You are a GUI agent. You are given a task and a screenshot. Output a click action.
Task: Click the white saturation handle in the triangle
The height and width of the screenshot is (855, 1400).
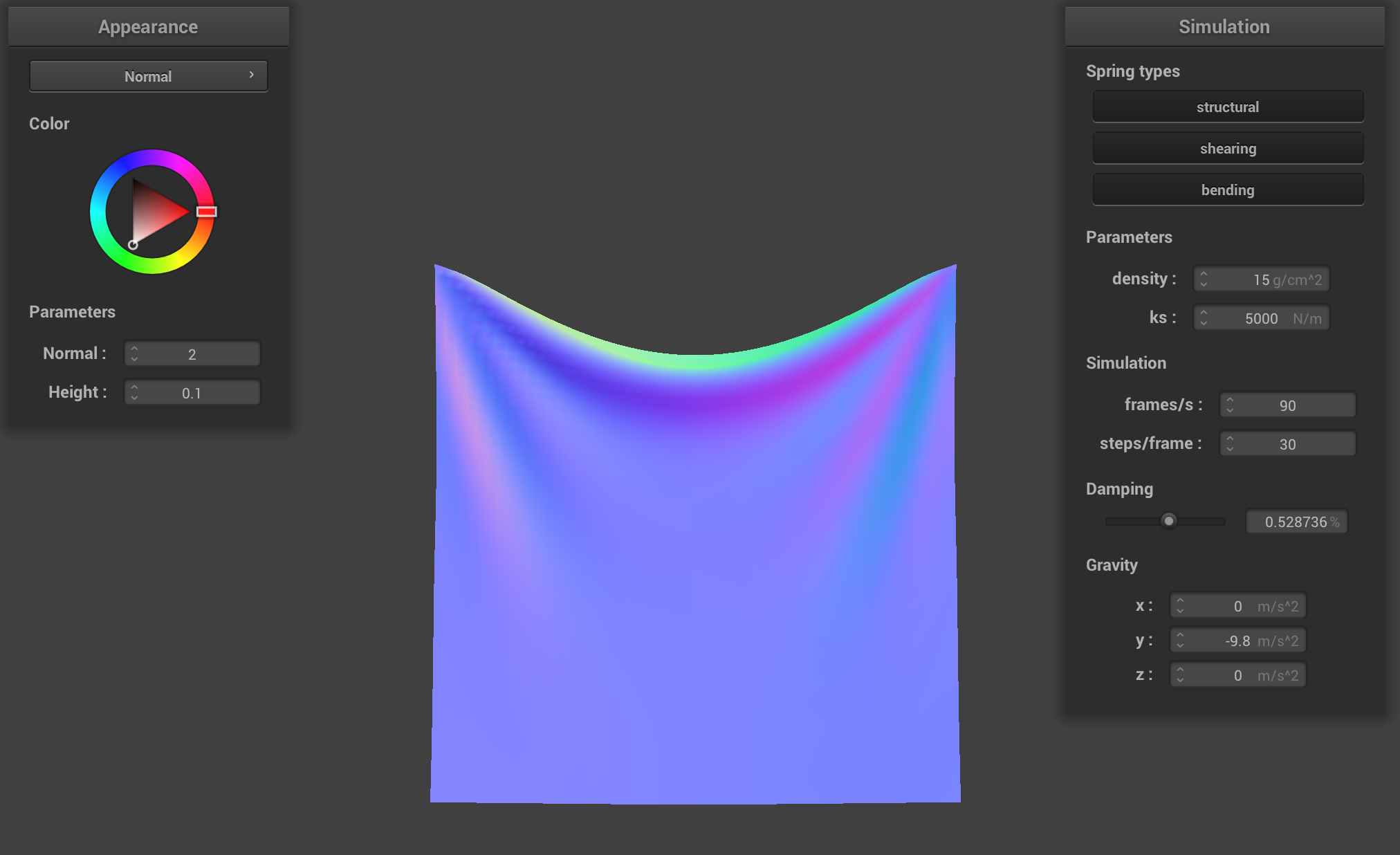click(x=133, y=245)
